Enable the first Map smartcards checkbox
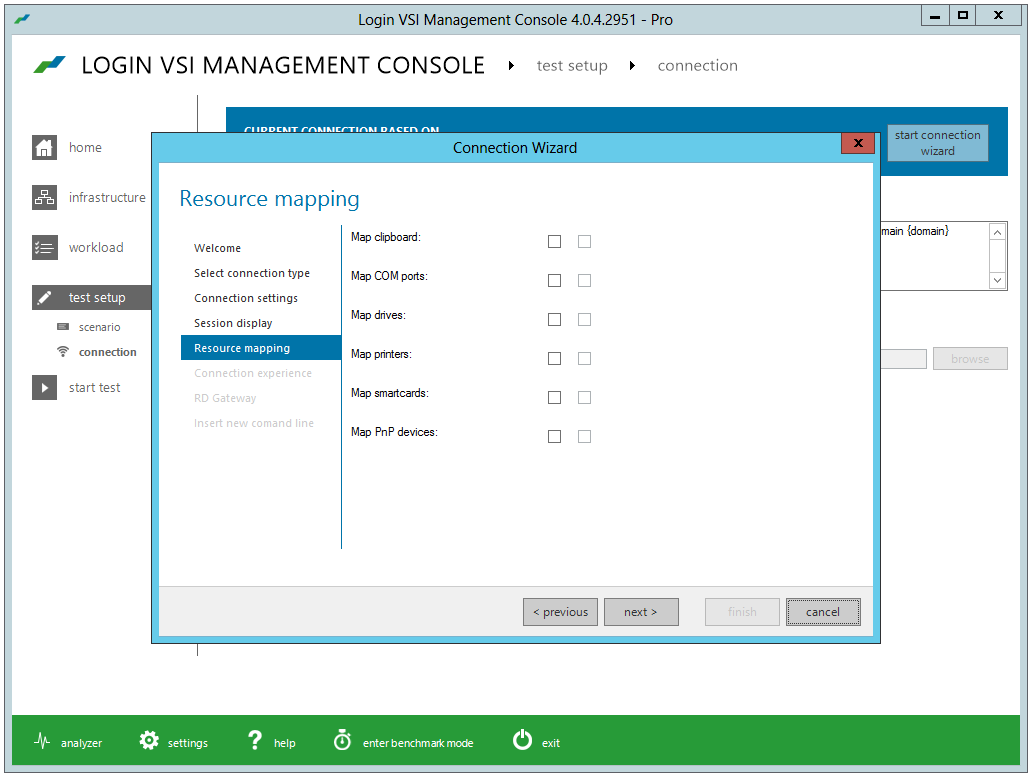The width and height of the screenshot is (1034, 777). (x=555, y=397)
